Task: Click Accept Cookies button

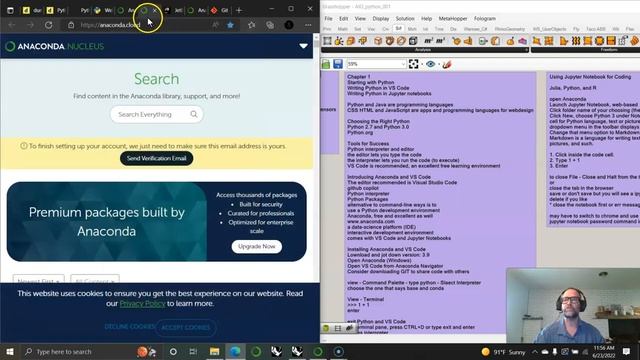Action: (x=186, y=327)
